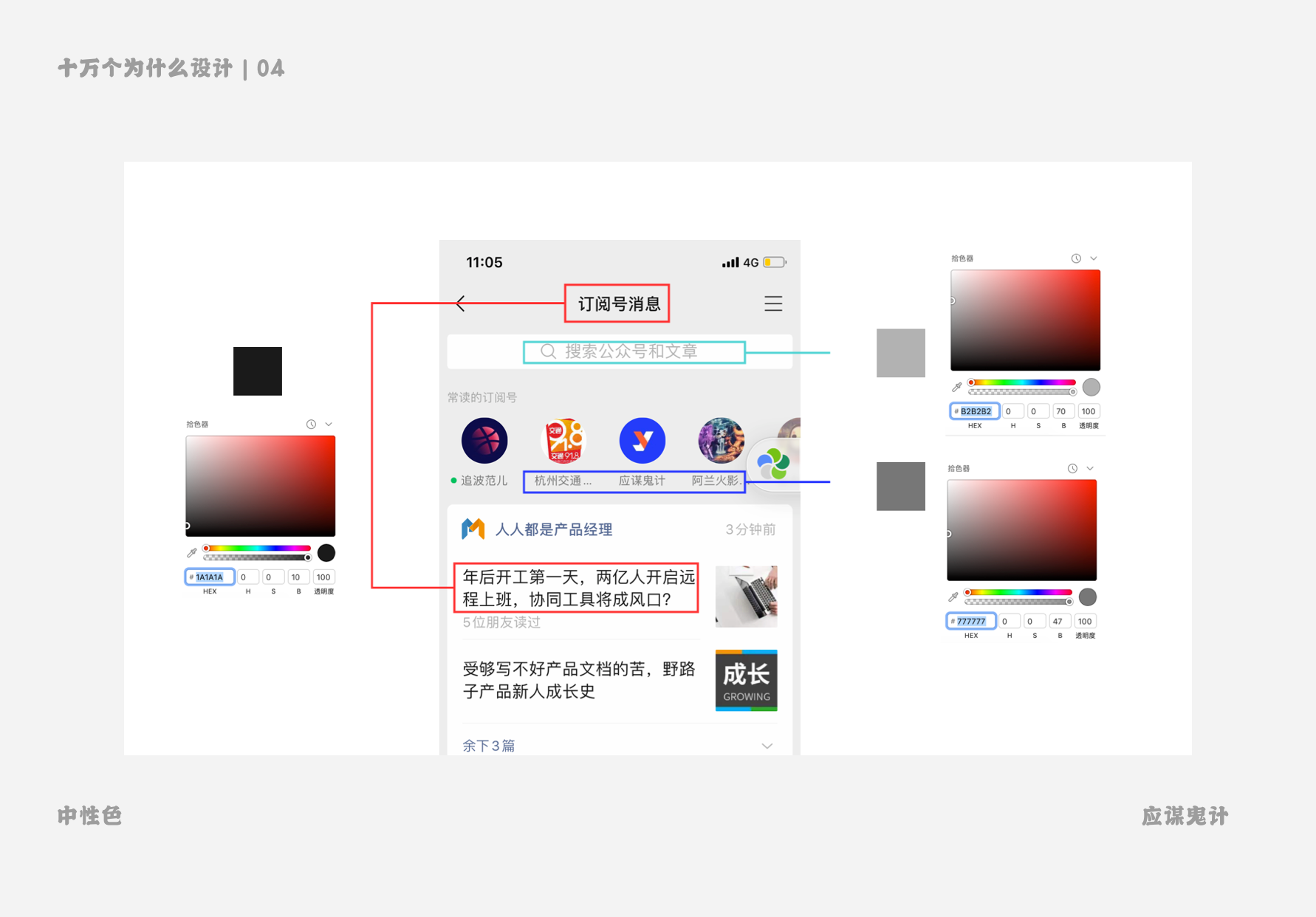
Task: Click the eyedropper in the B2B2B2 color picker
Action: click(x=956, y=387)
